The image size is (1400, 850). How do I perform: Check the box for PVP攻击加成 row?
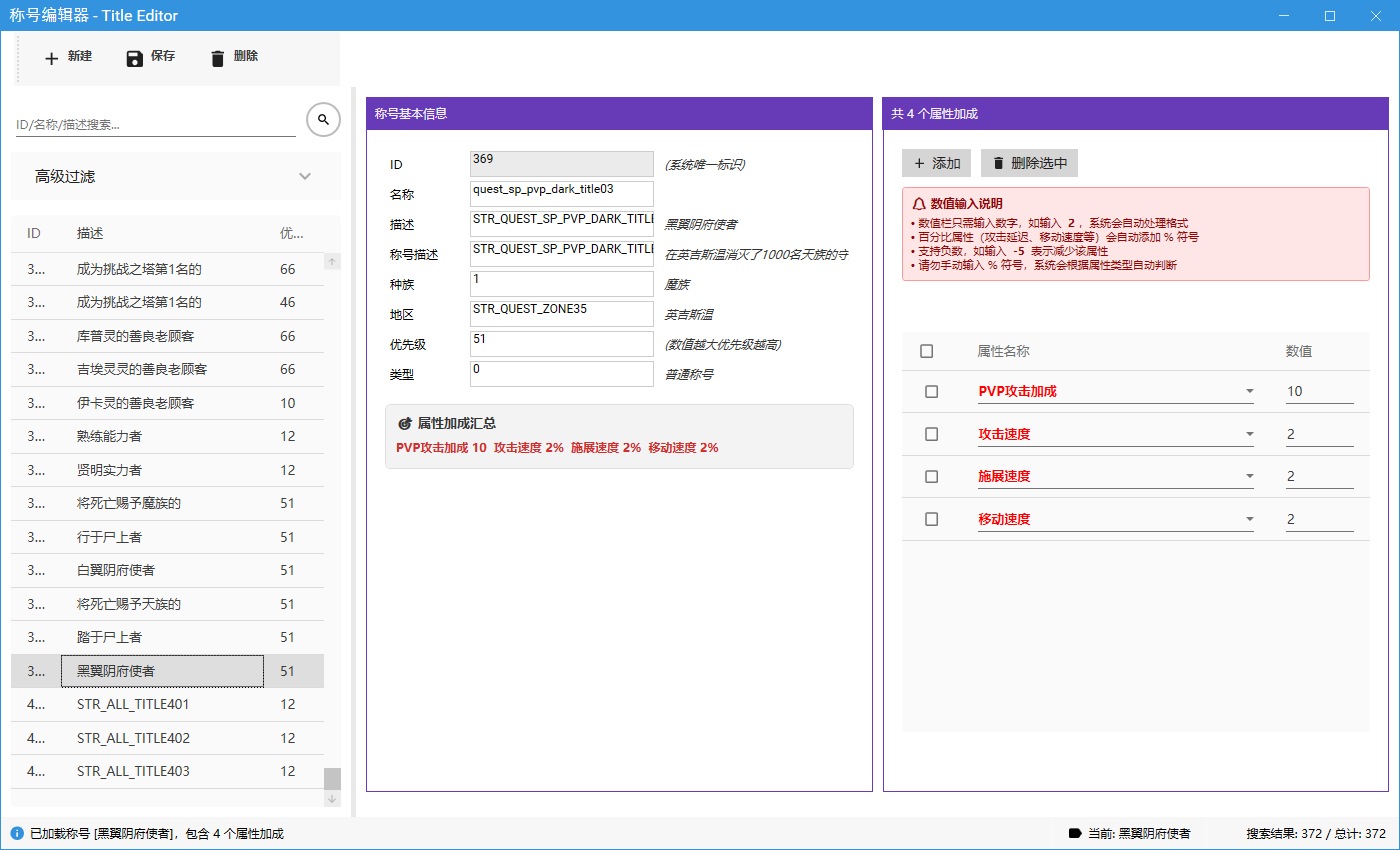pyautogui.click(x=932, y=392)
